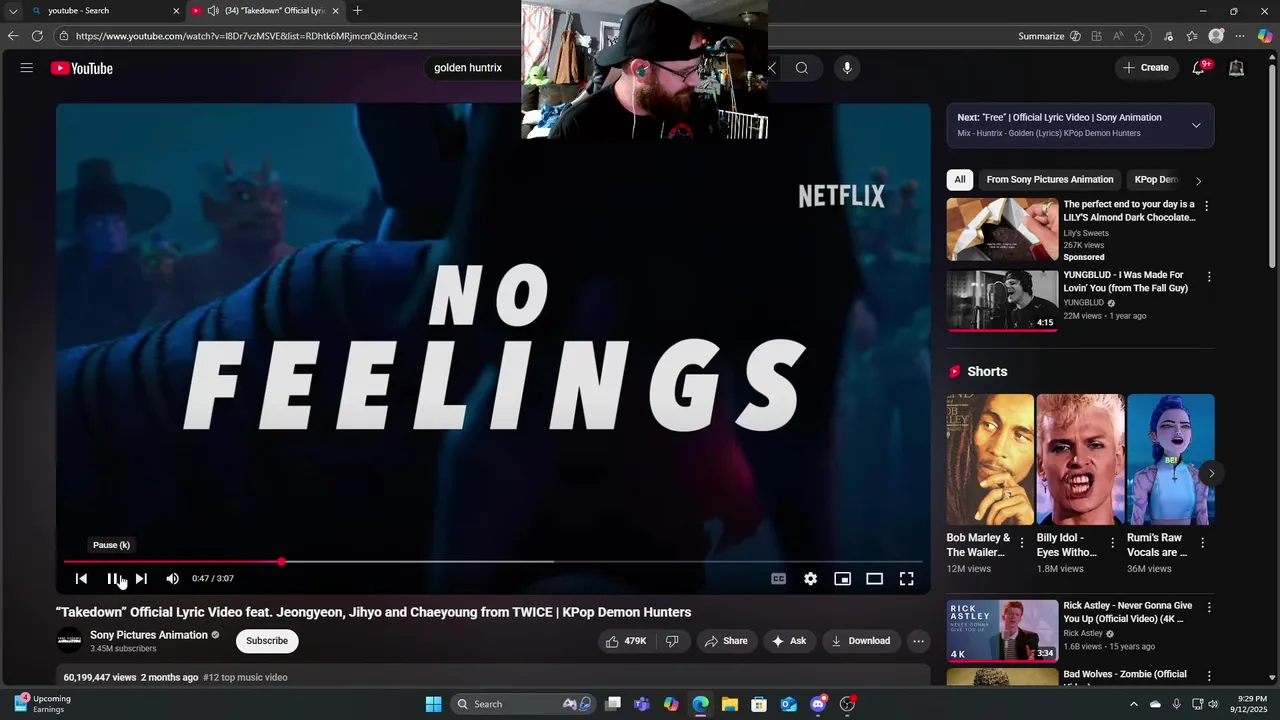Open Edge Copilot icon
Screen dimensions: 1280x720
click(x=1264, y=36)
